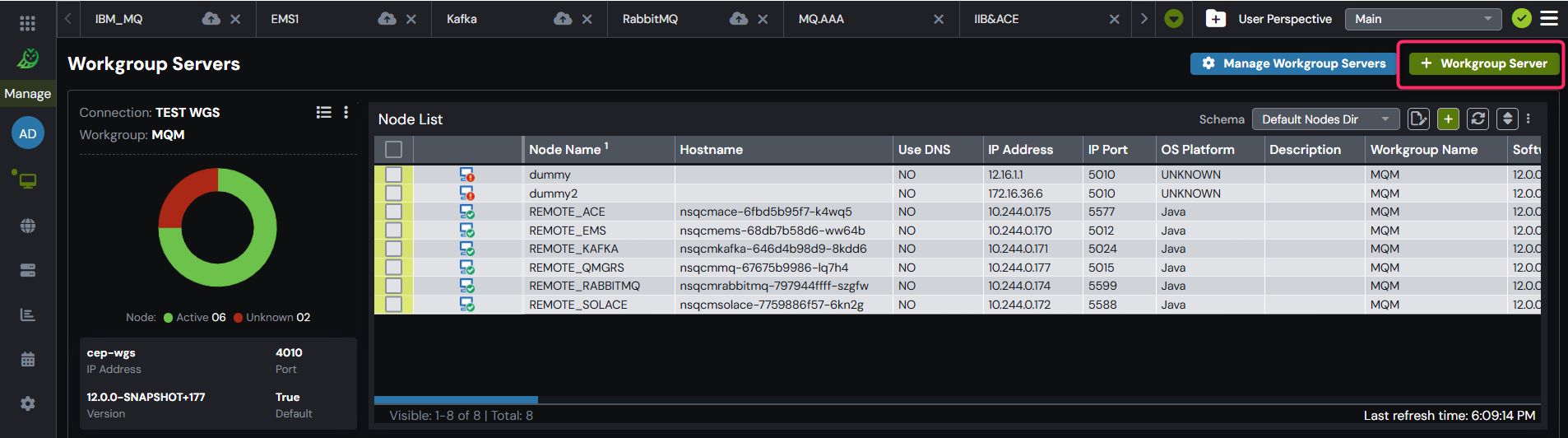Sort by Hostname column header
1568x438 pixels.
click(783, 149)
